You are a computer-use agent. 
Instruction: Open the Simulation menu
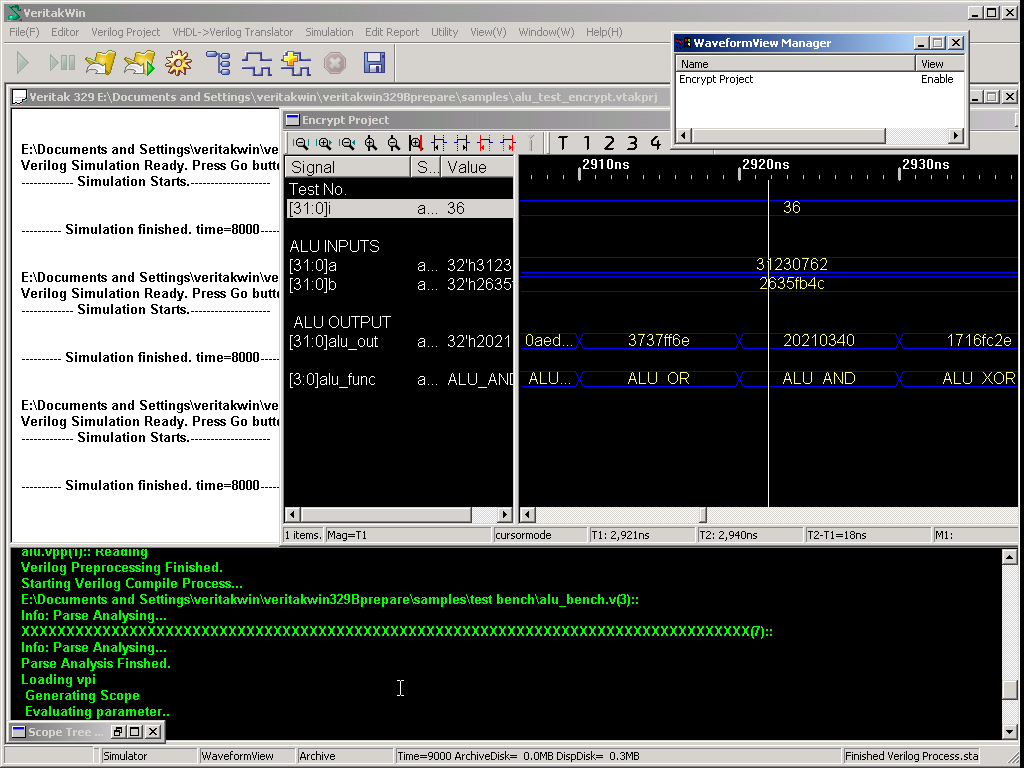point(329,32)
